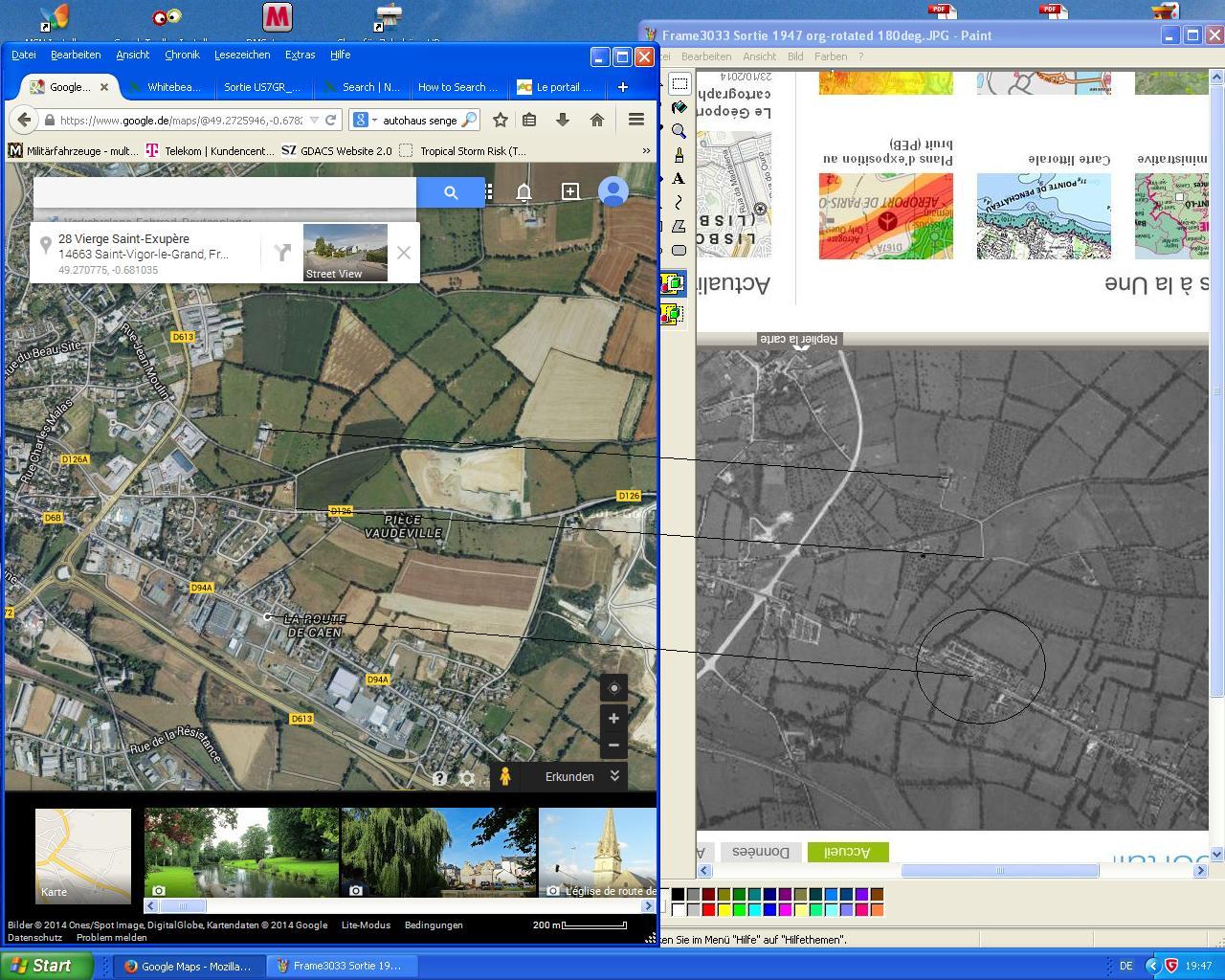Open the Street View thumbnail
The image size is (1225, 980).
345,253
